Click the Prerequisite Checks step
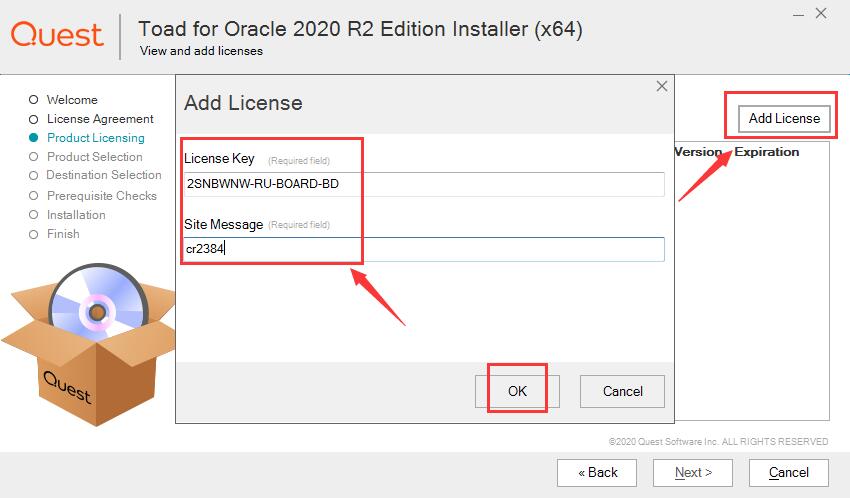 (x=101, y=196)
